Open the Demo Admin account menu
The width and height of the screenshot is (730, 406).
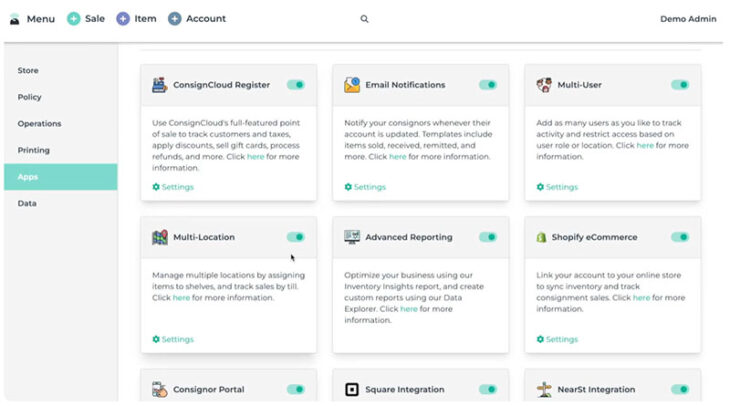(x=688, y=19)
